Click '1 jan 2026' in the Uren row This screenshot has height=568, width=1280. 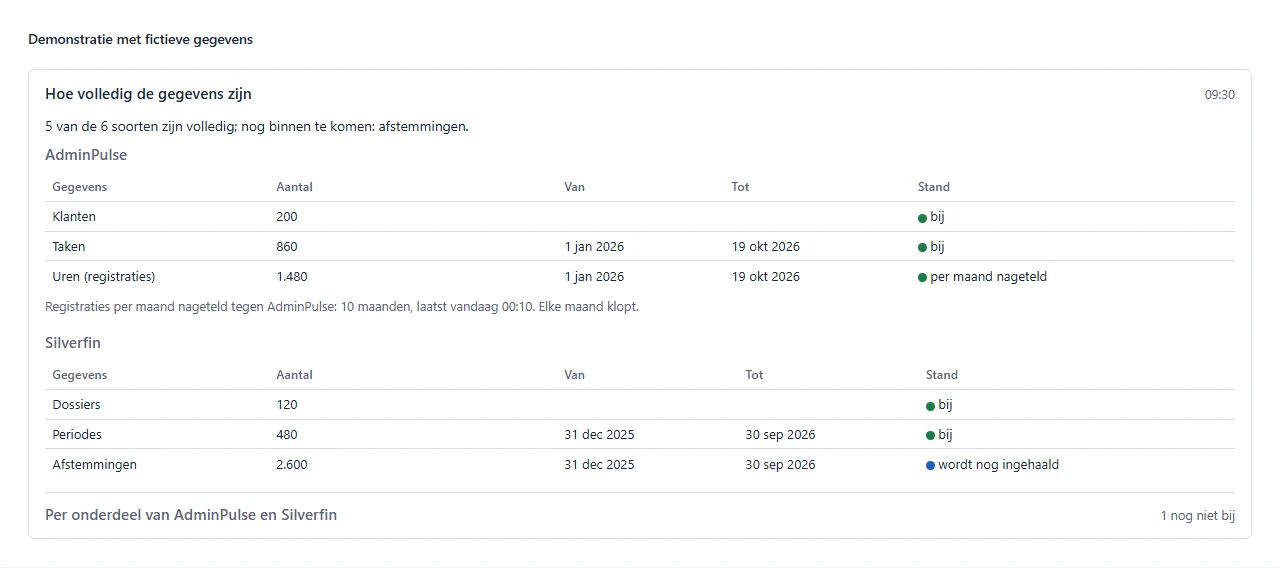pyautogui.click(x=594, y=276)
